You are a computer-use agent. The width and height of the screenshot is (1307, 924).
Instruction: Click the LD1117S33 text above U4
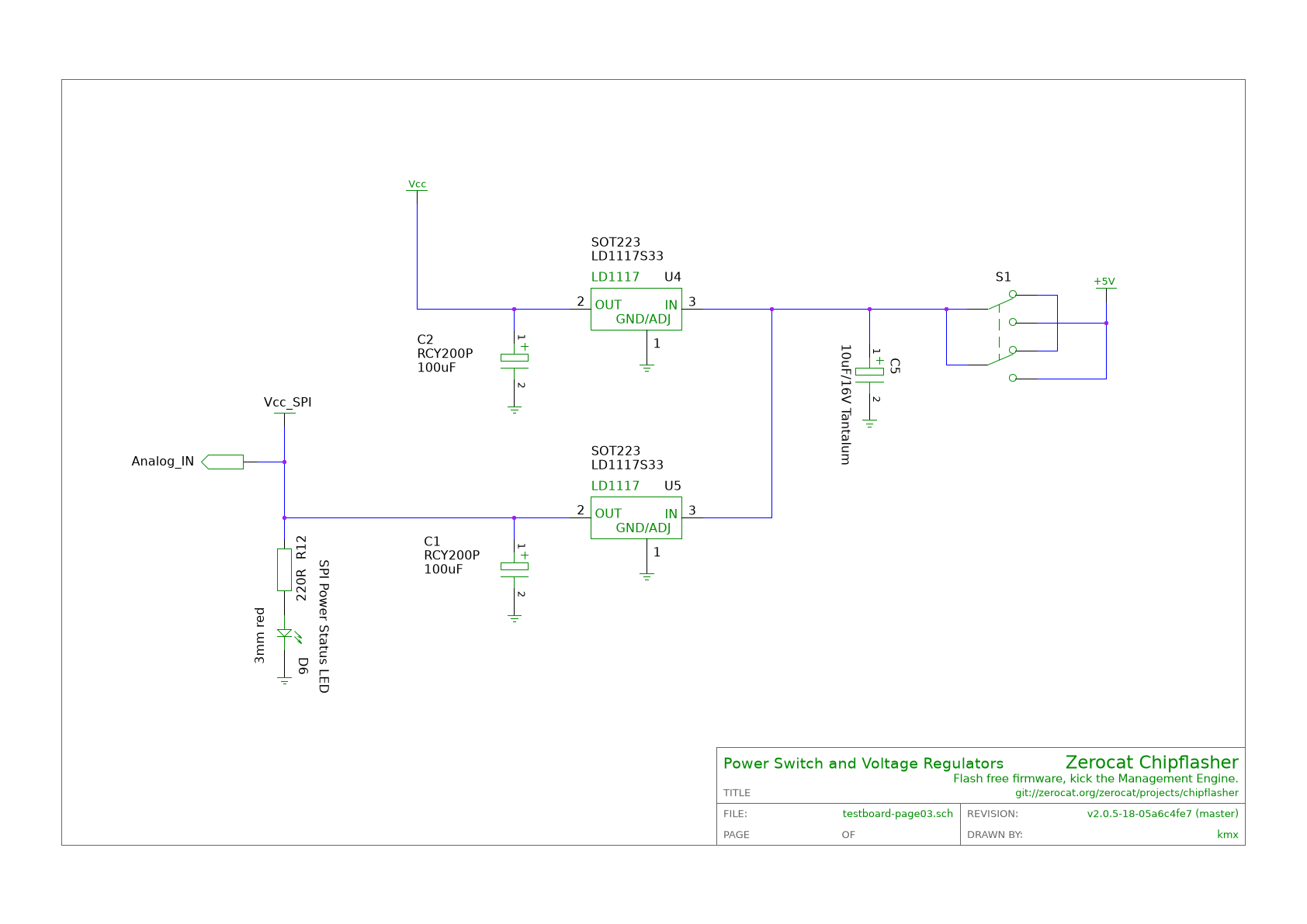coord(627,256)
